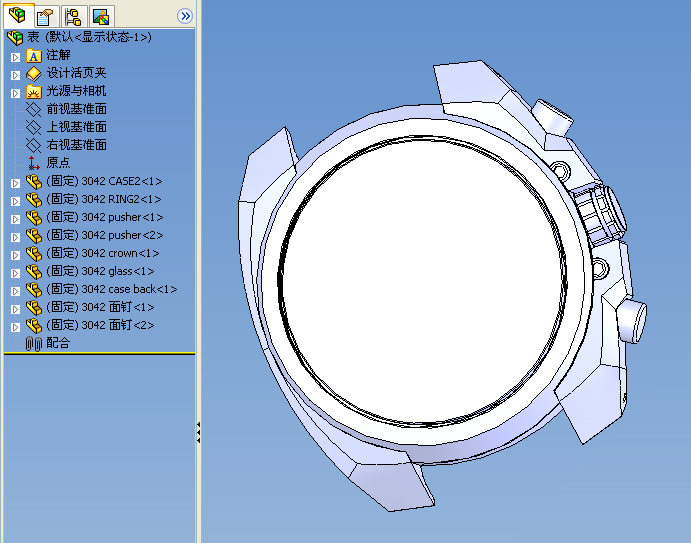Click the 3042 crown<1> part icon
The width and height of the screenshot is (691, 543).
click(x=34, y=254)
